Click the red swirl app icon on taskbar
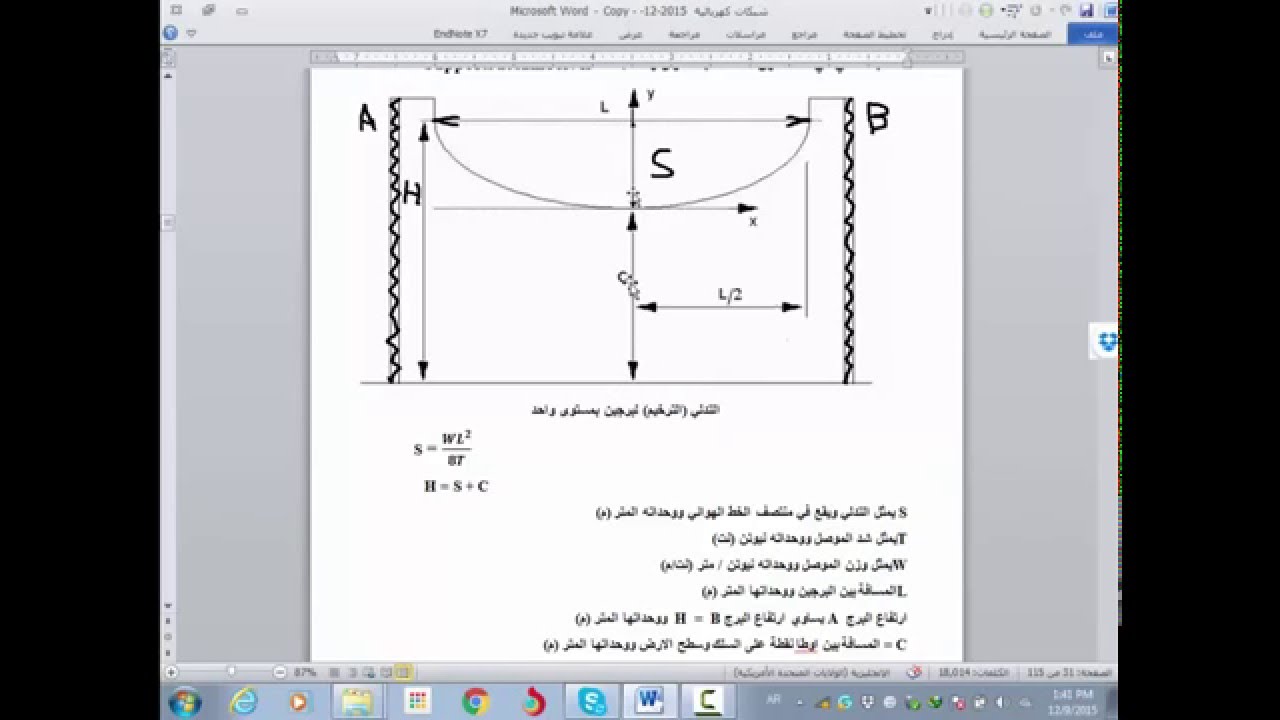The height and width of the screenshot is (720, 1280). 533,700
